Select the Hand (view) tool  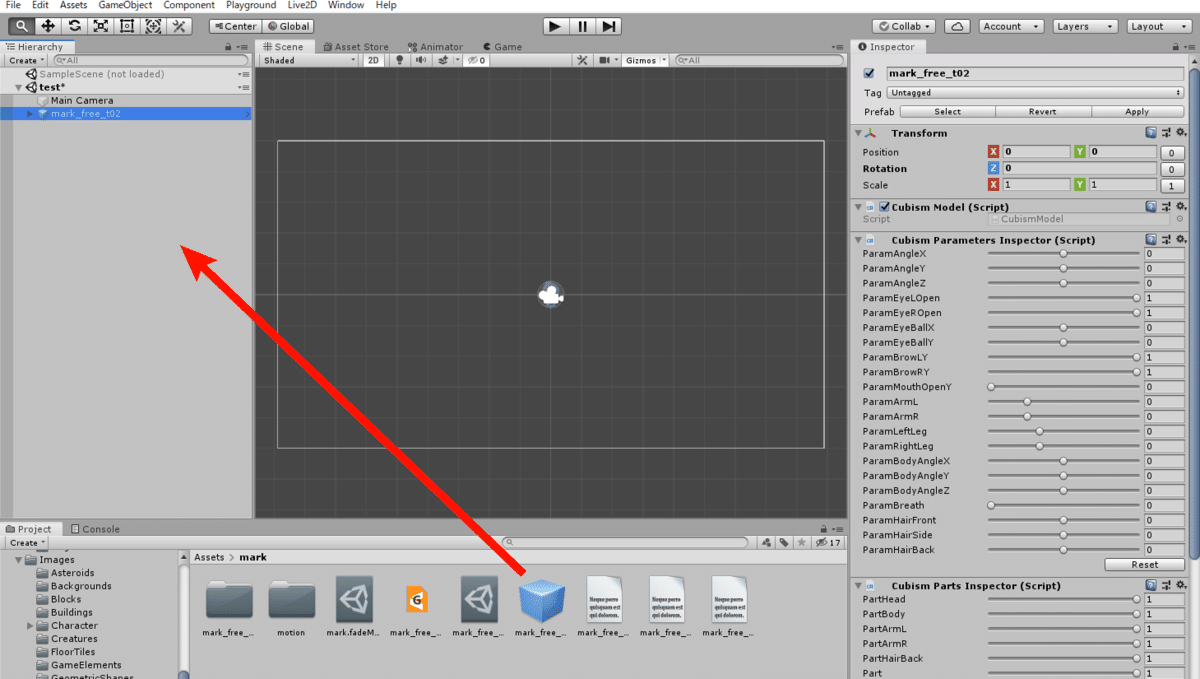21,26
